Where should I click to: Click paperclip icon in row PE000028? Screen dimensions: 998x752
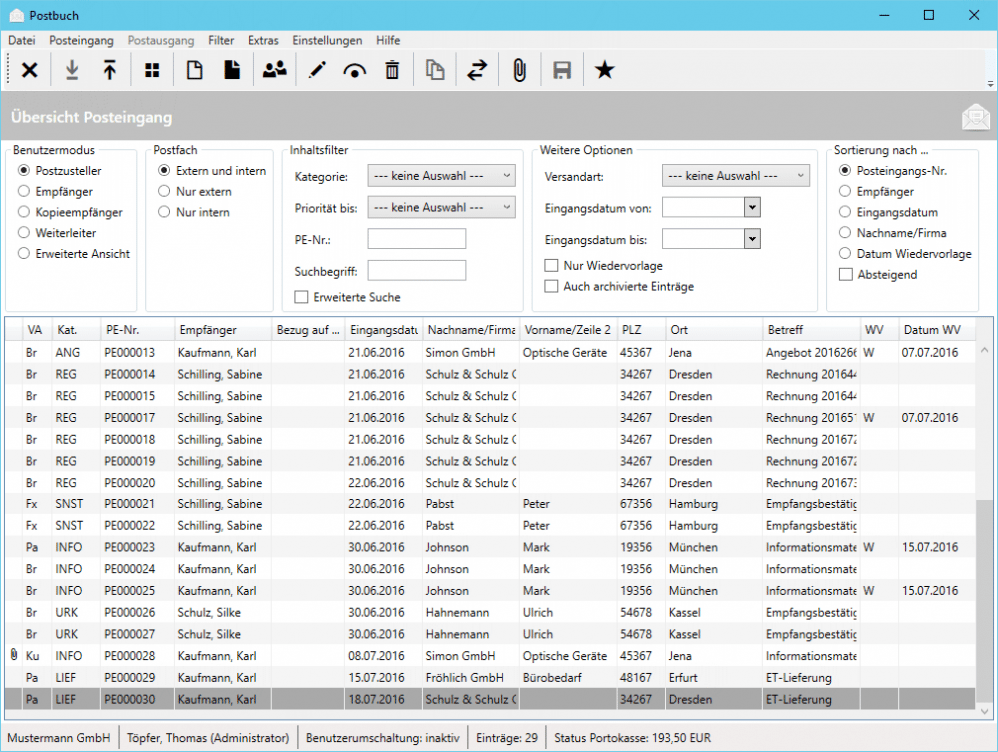tap(14, 655)
